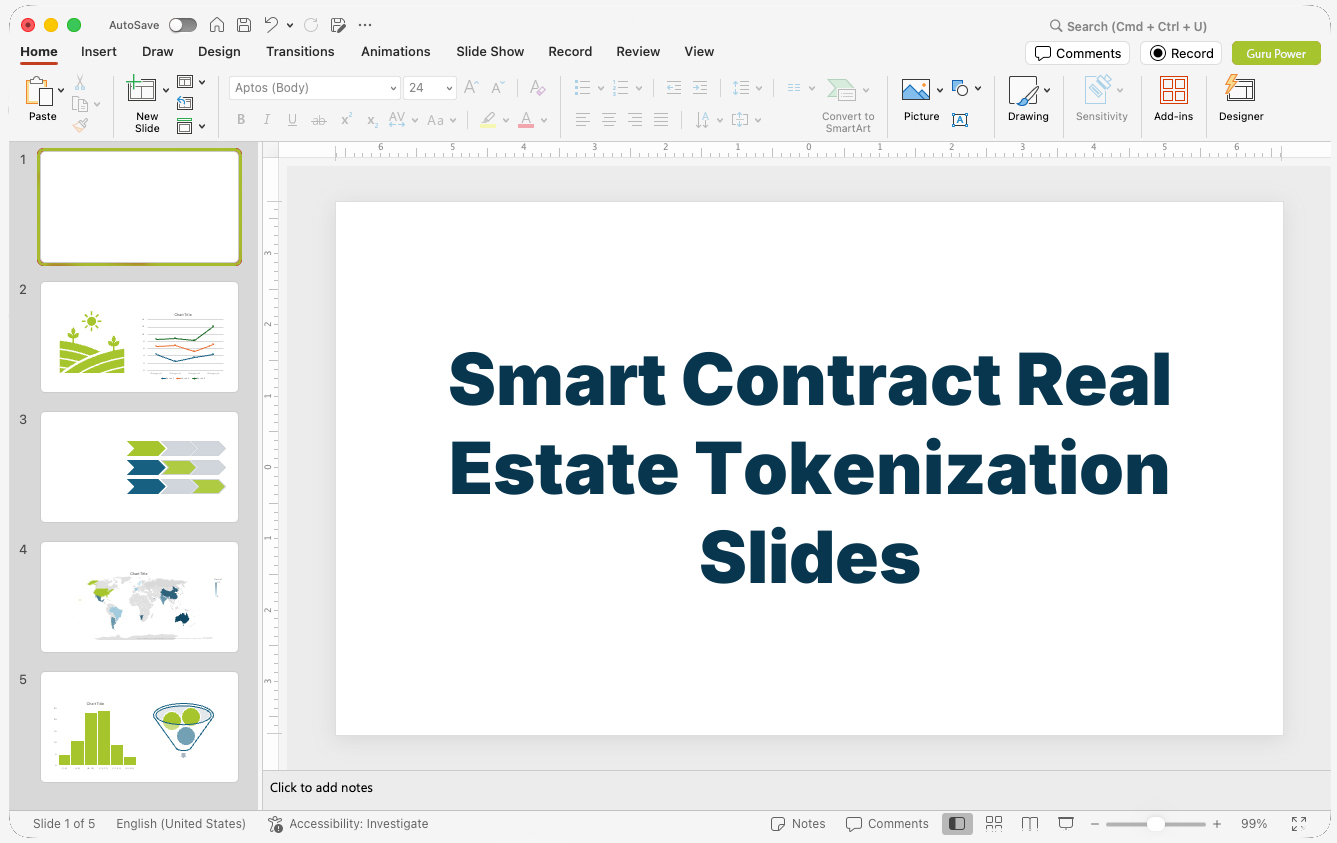This screenshot has width=1337, height=843.
Task: Toggle the AutoSave switch
Action: click(183, 25)
